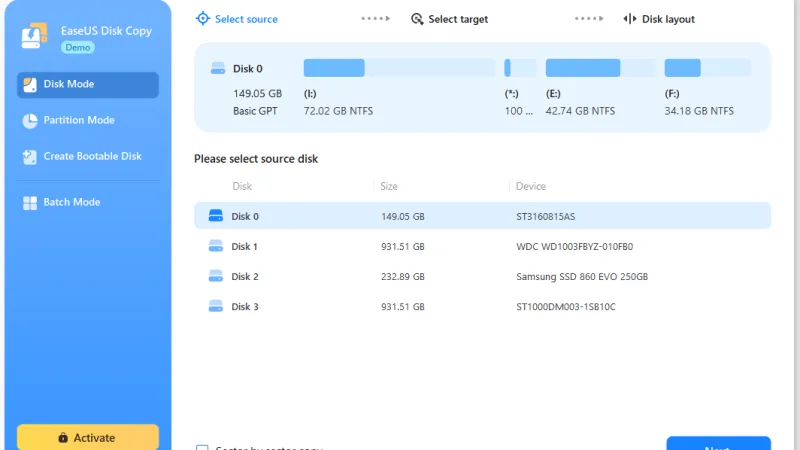Screen dimensions: 800x450
Task: Select Disk 0 row in the list
Action: click(482, 216)
